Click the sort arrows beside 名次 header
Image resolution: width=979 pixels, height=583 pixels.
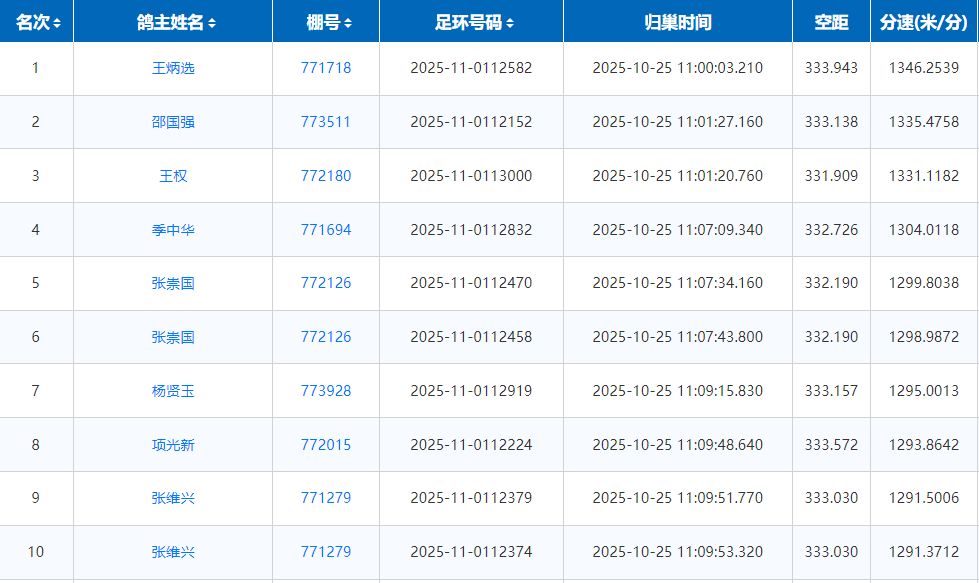pyautogui.click(x=57, y=23)
